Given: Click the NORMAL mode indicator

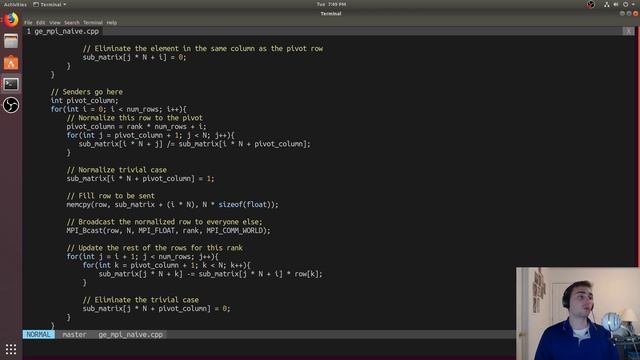Looking at the screenshot, I should click(x=39, y=335).
